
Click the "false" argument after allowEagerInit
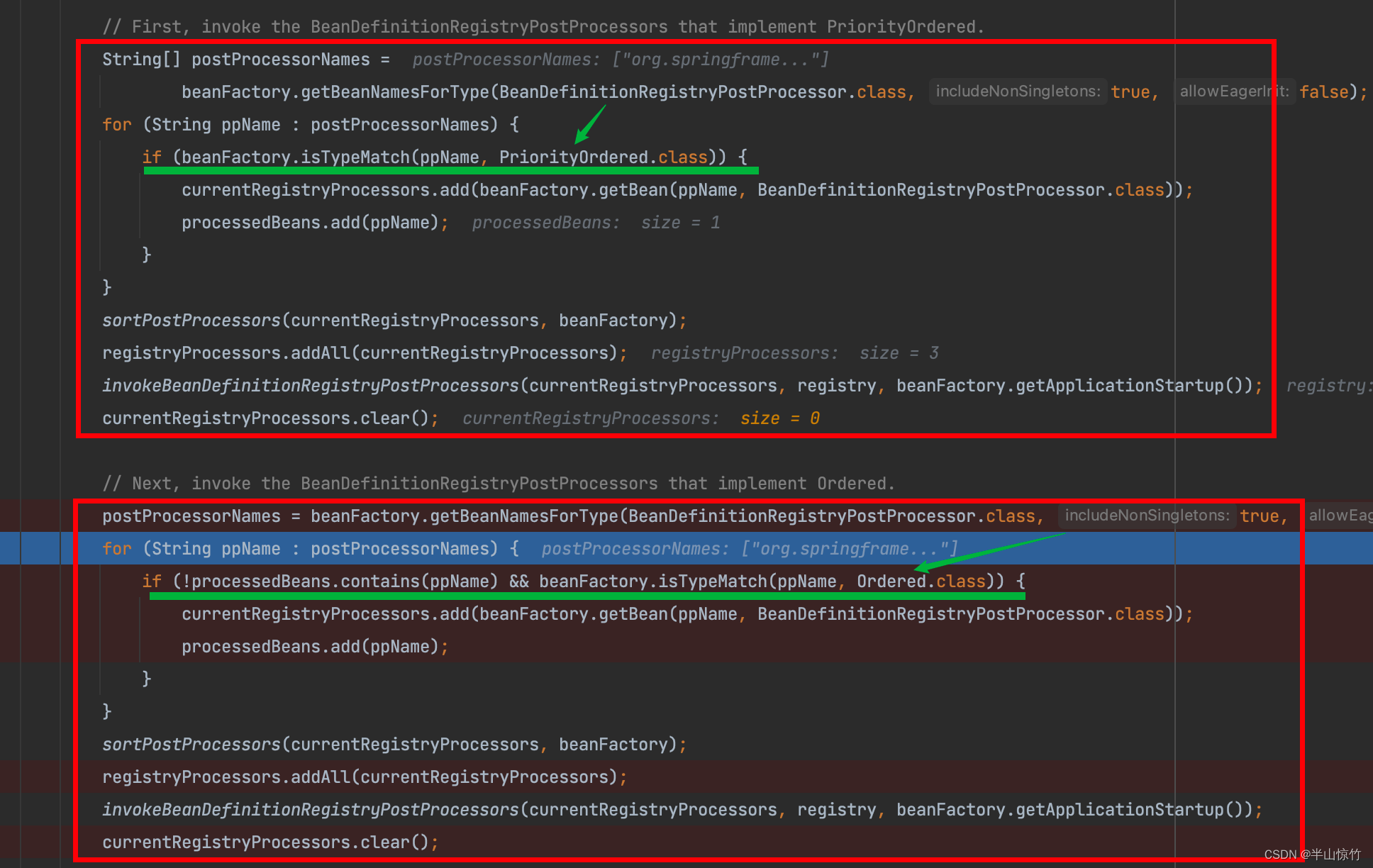(1323, 92)
